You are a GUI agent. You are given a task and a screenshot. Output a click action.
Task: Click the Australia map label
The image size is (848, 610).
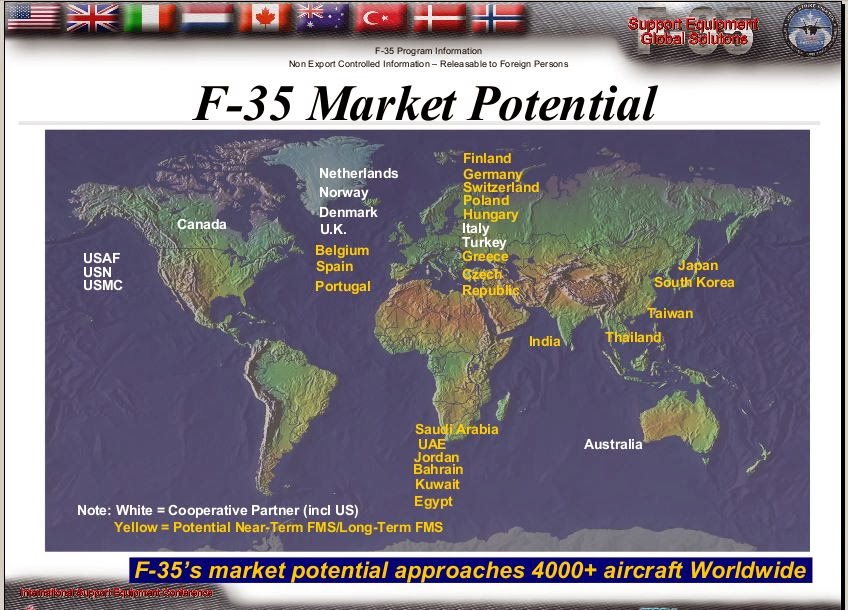[613, 444]
